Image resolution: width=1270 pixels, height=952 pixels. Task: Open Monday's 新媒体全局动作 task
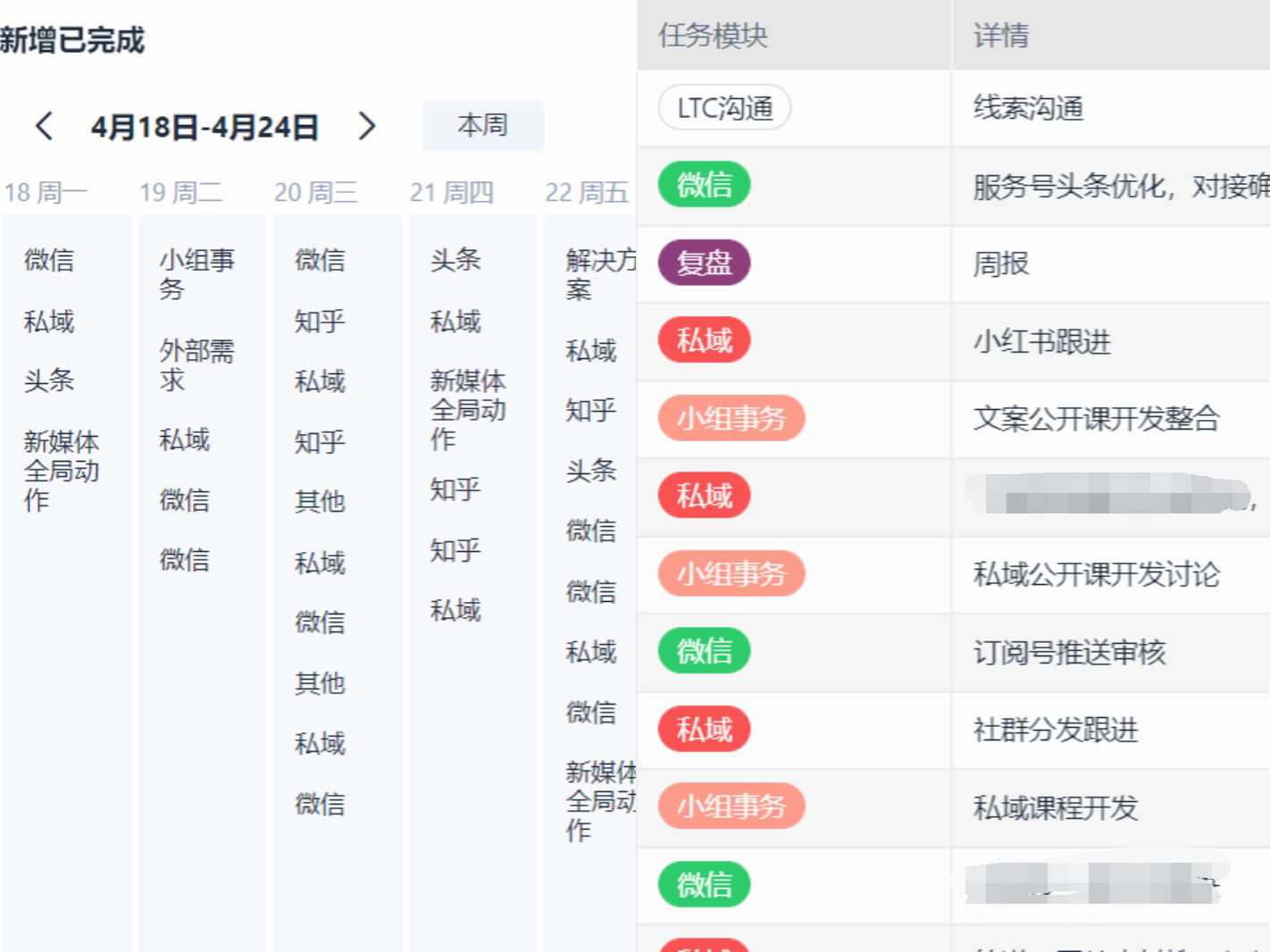[x=61, y=471]
